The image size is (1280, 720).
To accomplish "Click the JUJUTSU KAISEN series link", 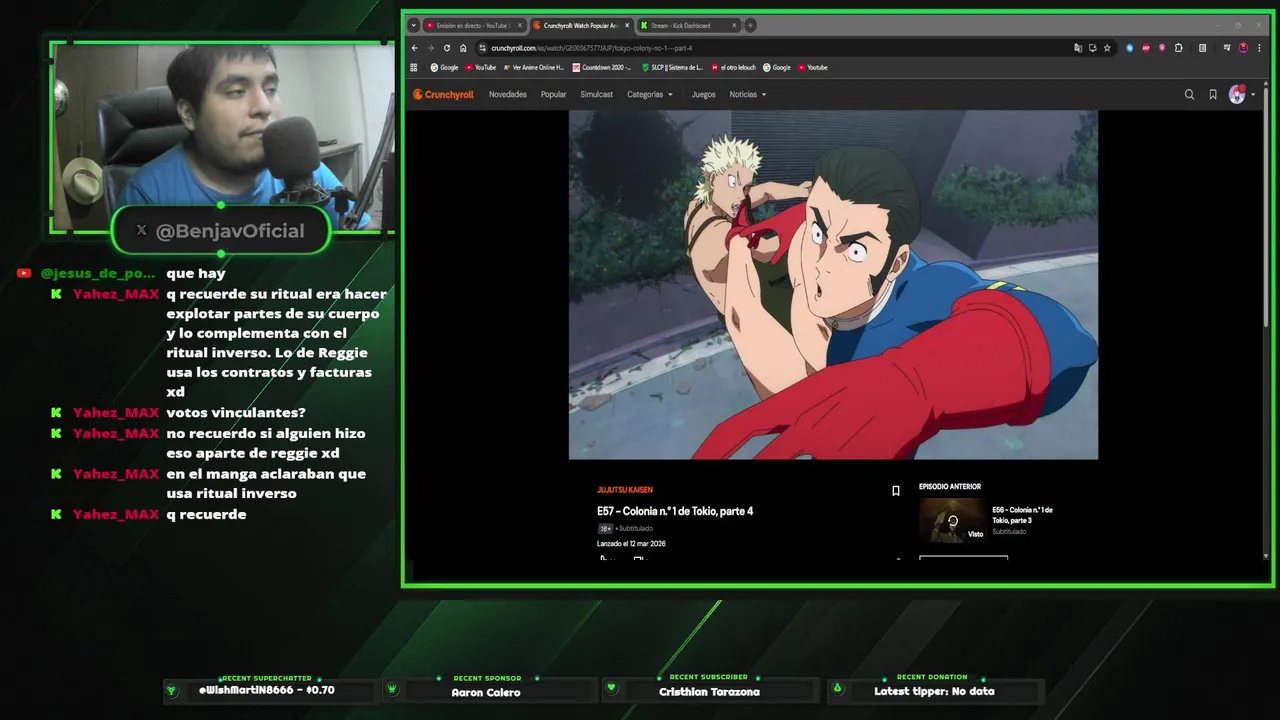I will coord(625,490).
